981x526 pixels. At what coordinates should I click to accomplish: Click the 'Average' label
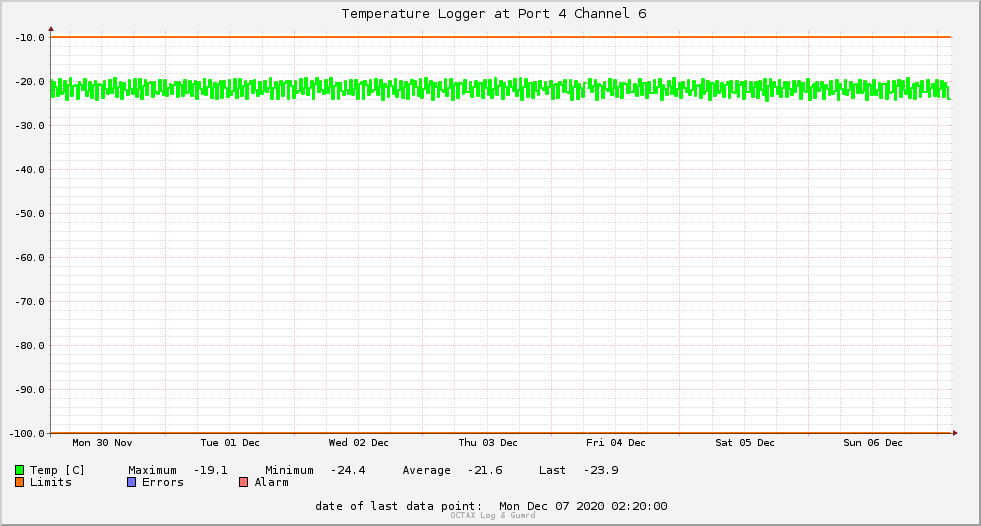pos(427,470)
